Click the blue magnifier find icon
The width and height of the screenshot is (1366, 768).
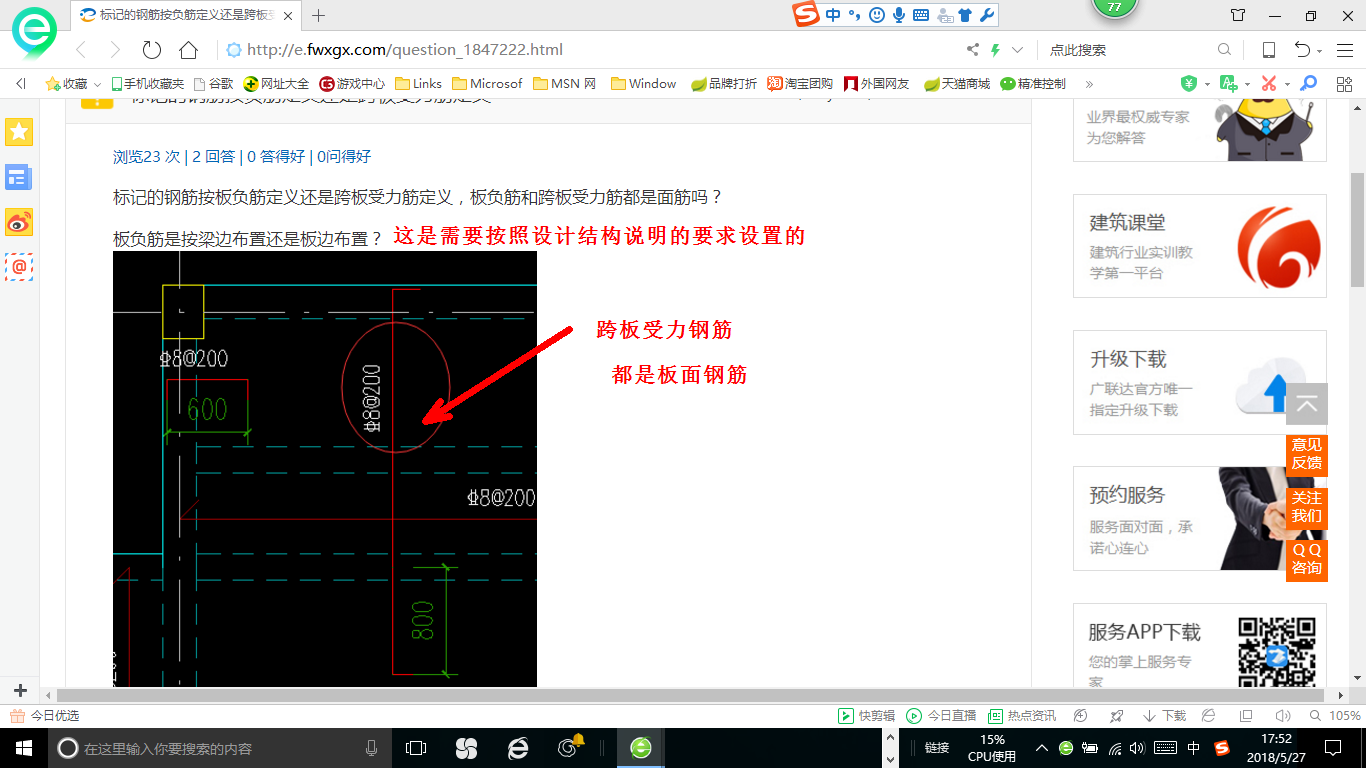(x=1308, y=84)
